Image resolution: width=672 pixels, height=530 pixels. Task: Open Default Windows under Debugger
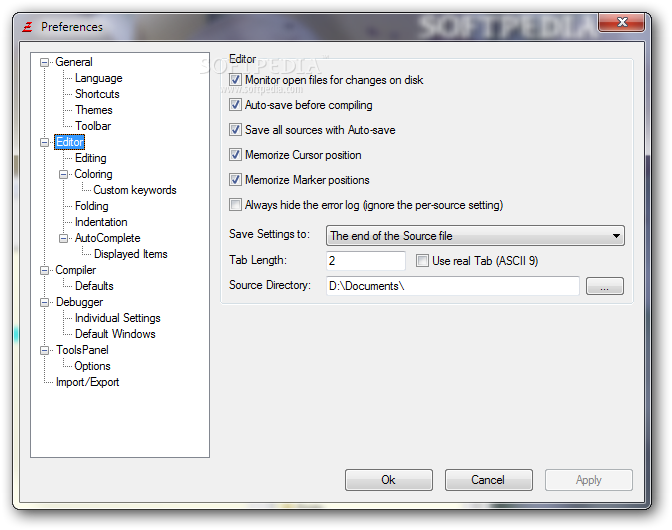pos(115,334)
